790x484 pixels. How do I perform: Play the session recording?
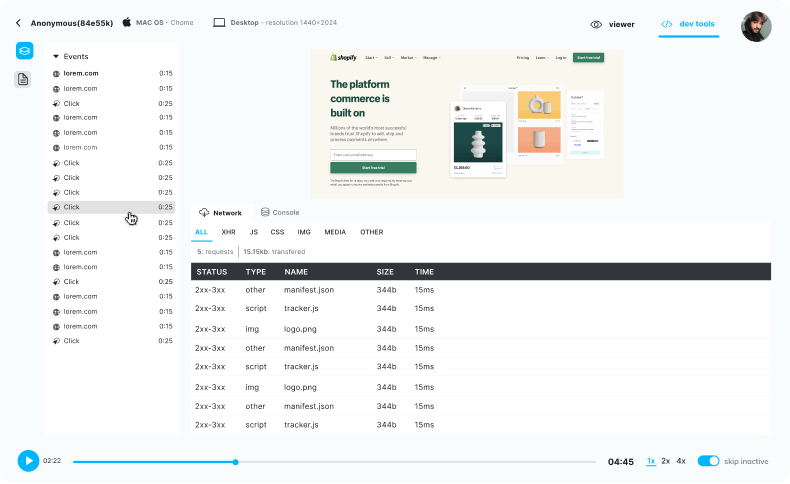[28, 461]
